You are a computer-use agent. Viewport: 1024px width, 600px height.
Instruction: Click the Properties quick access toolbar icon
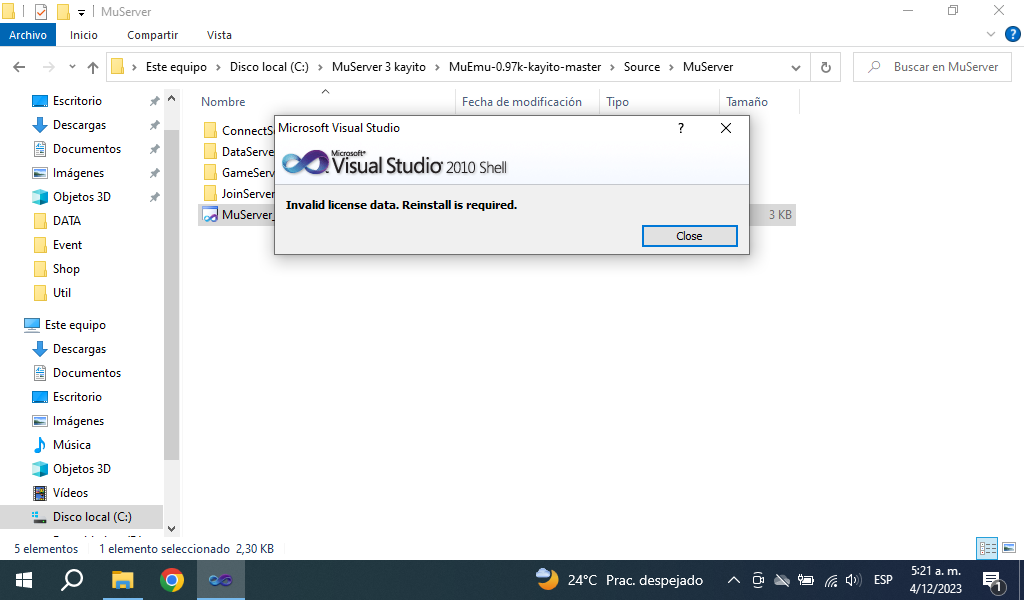coord(40,11)
